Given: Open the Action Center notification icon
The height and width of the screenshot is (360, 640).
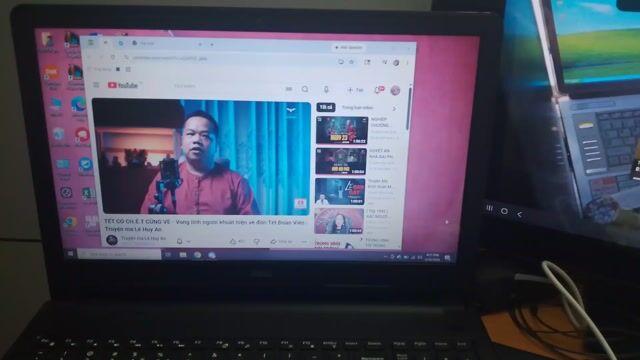Looking at the screenshot, I should click(447, 258).
